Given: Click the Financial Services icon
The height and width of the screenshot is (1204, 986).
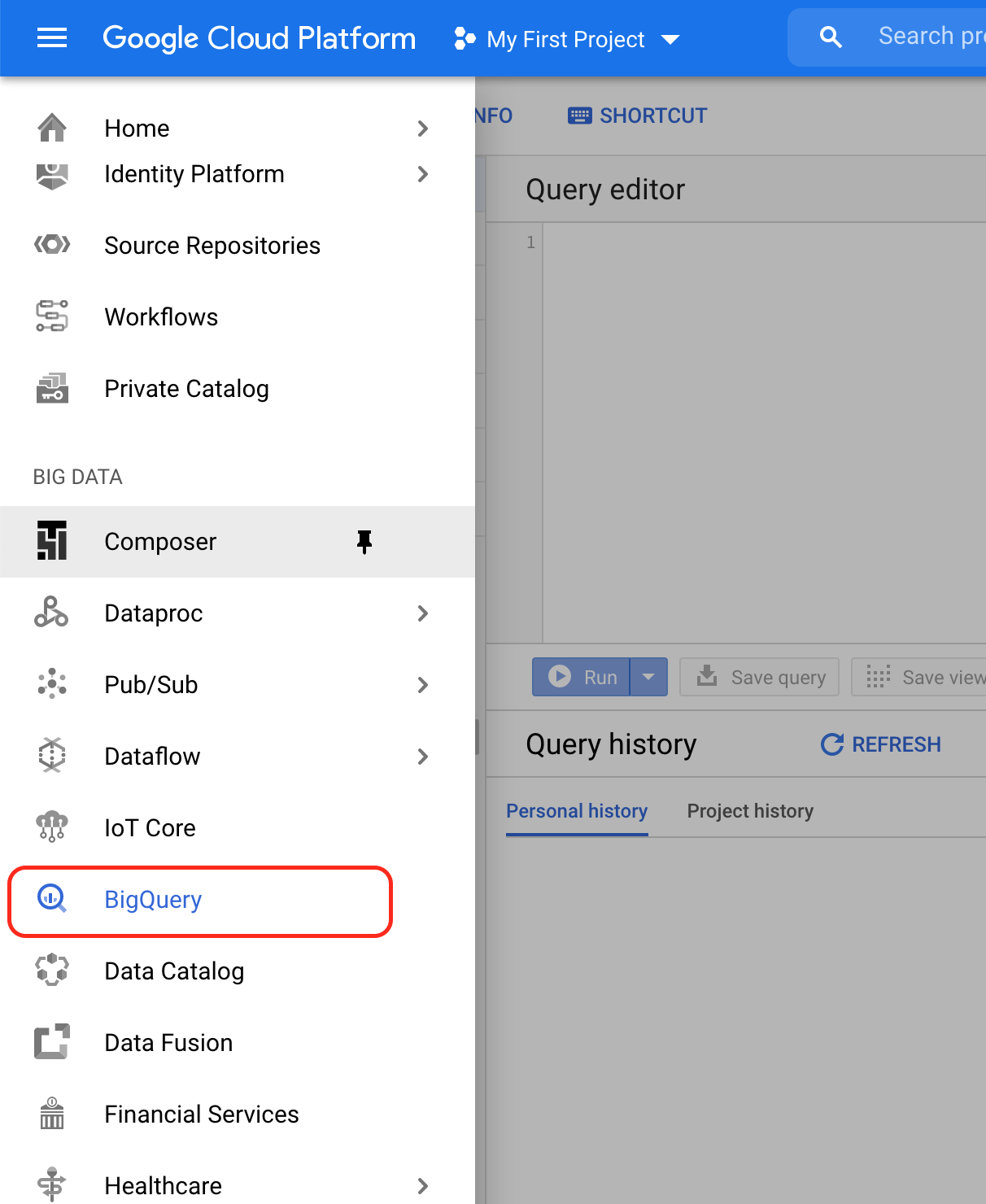Looking at the screenshot, I should pyautogui.click(x=52, y=1114).
